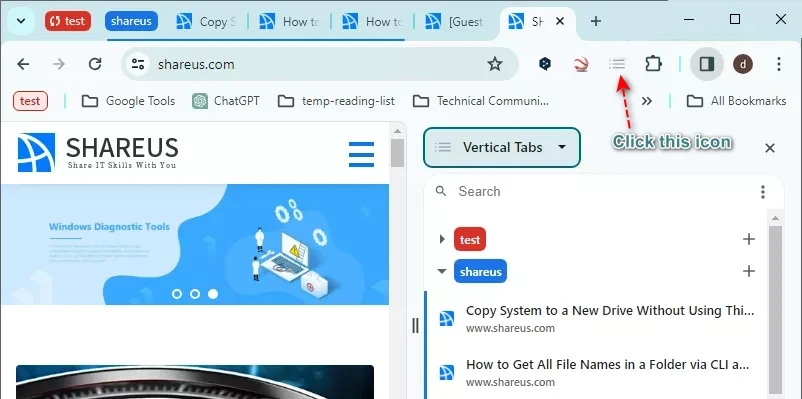Select the third carousel dot
This screenshot has height=399, width=802.
coord(213,294)
